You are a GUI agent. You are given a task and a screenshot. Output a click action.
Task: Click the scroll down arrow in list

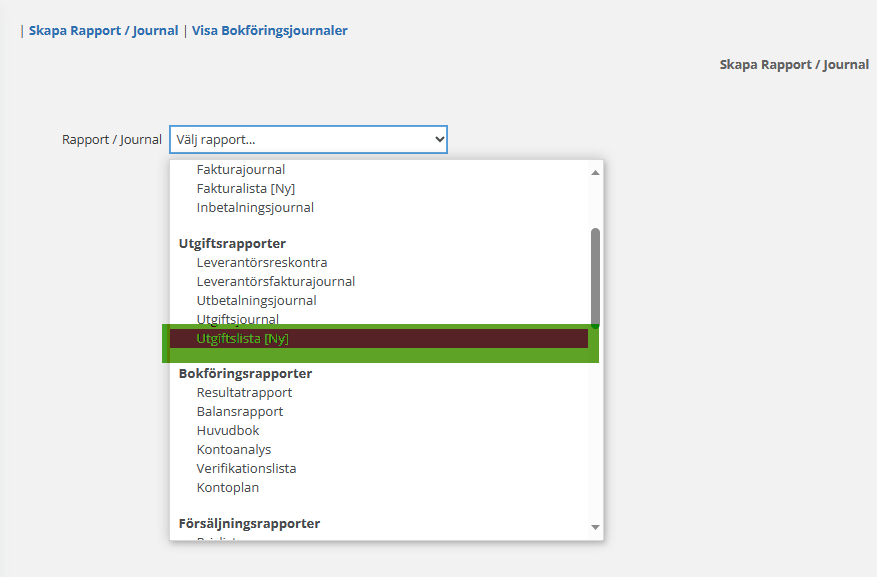[x=595, y=527]
